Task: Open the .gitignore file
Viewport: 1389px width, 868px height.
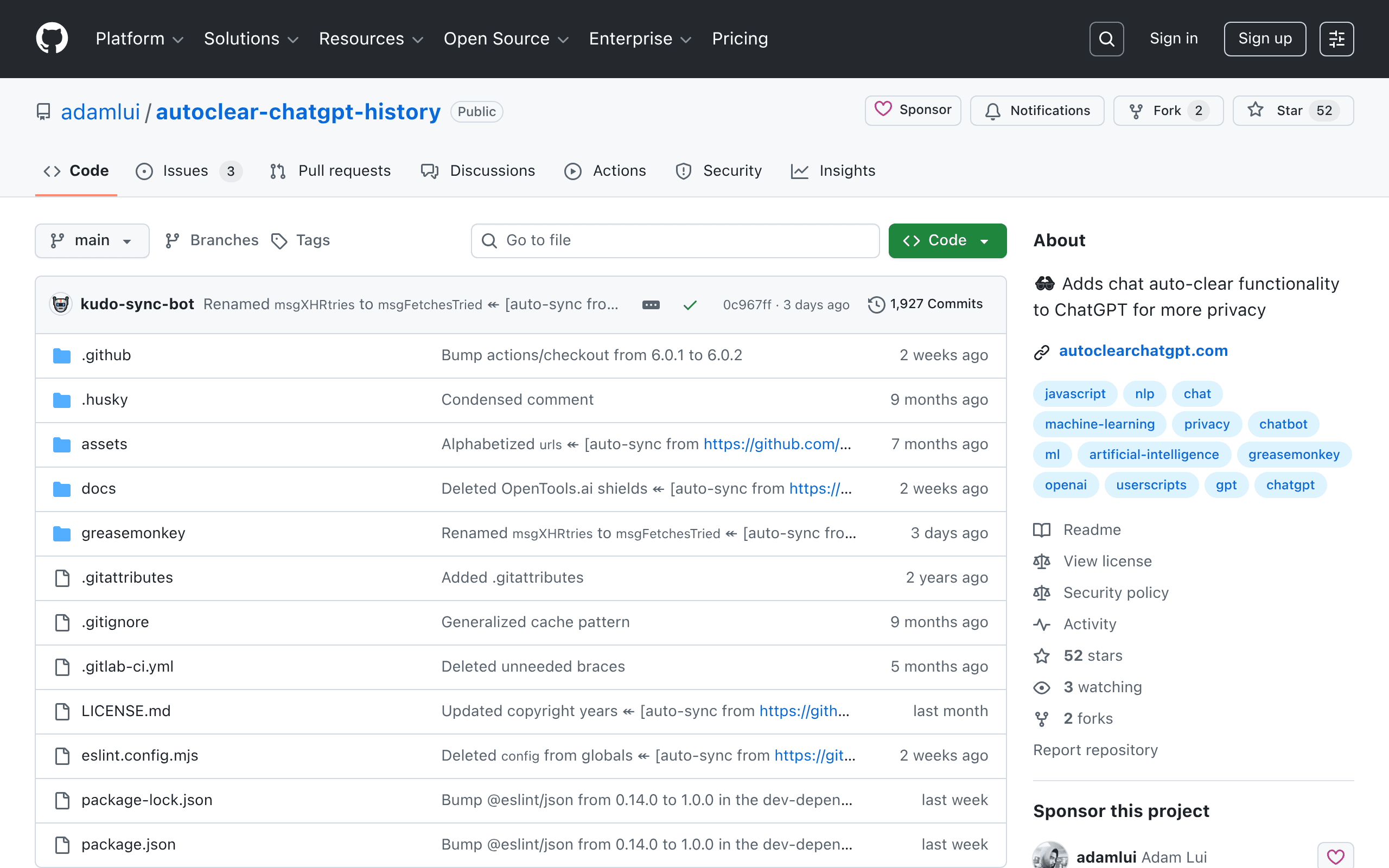Action: [x=115, y=622]
